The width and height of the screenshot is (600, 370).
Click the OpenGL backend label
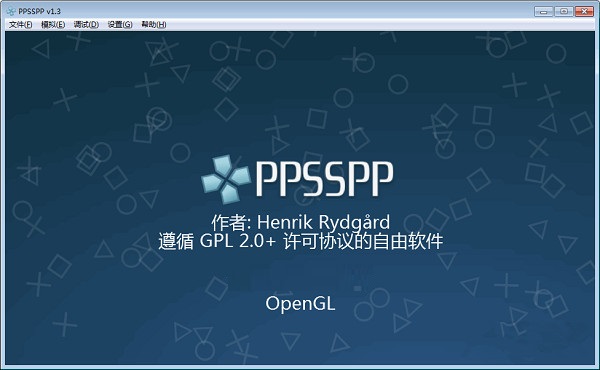300,304
